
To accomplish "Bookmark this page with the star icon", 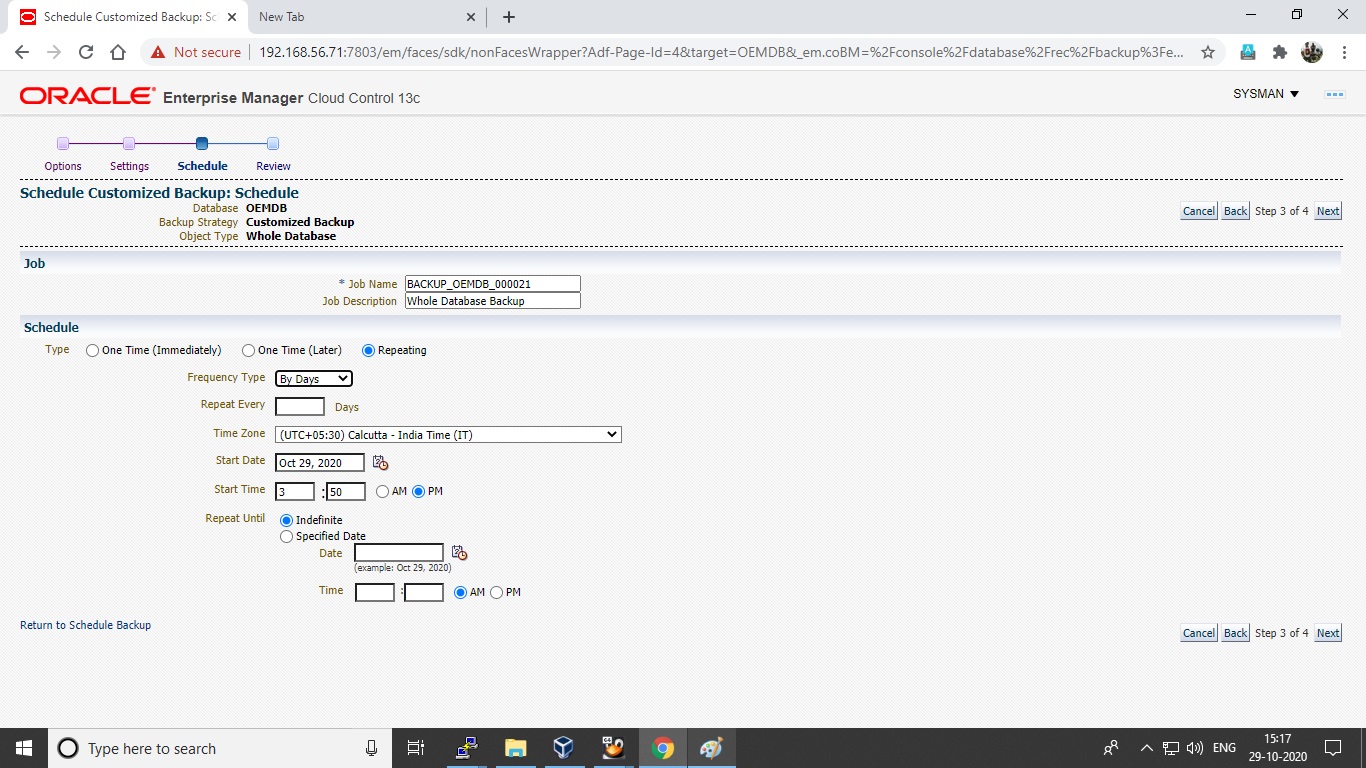I will tap(1209, 53).
